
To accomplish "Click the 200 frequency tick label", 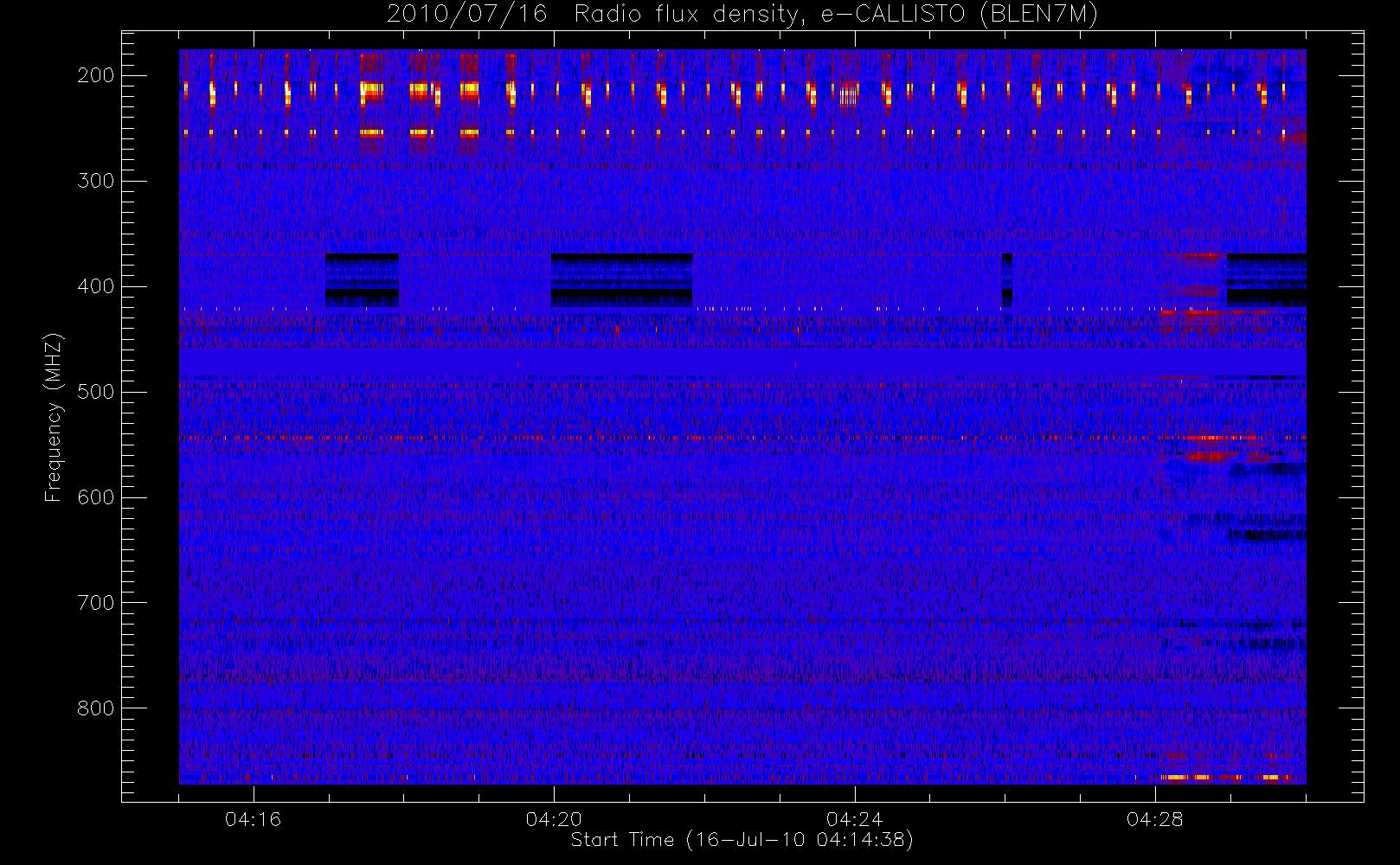I will [x=95, y=75].
